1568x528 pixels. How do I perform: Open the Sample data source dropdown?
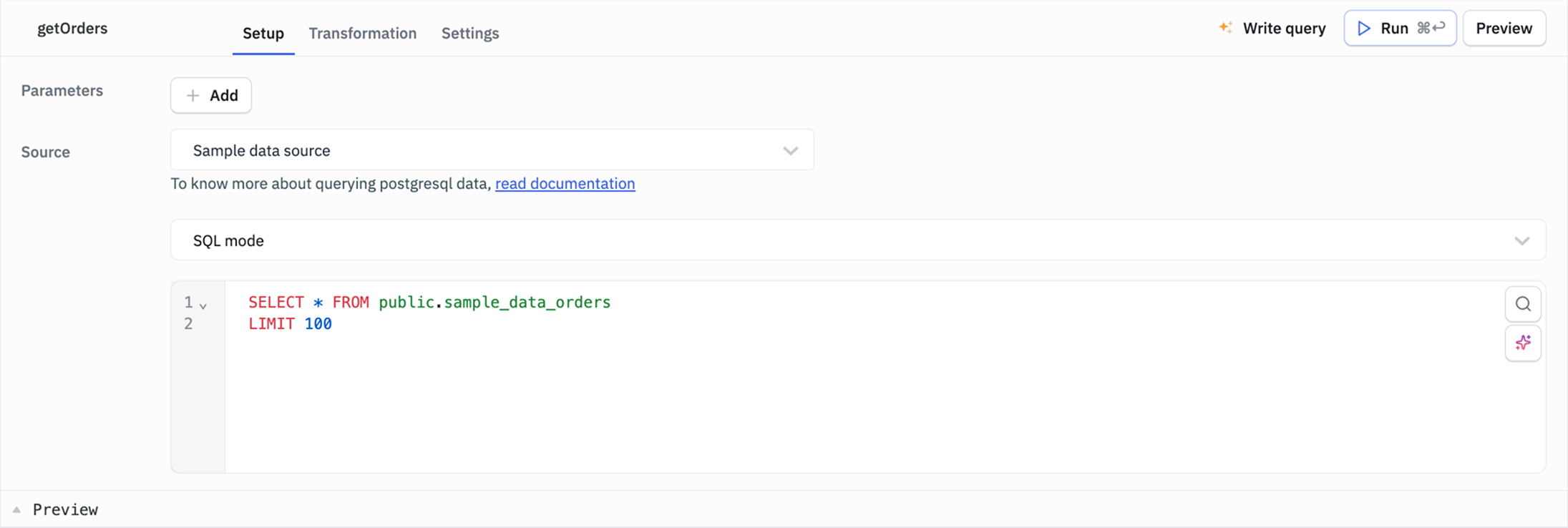[x=492, y=150]
